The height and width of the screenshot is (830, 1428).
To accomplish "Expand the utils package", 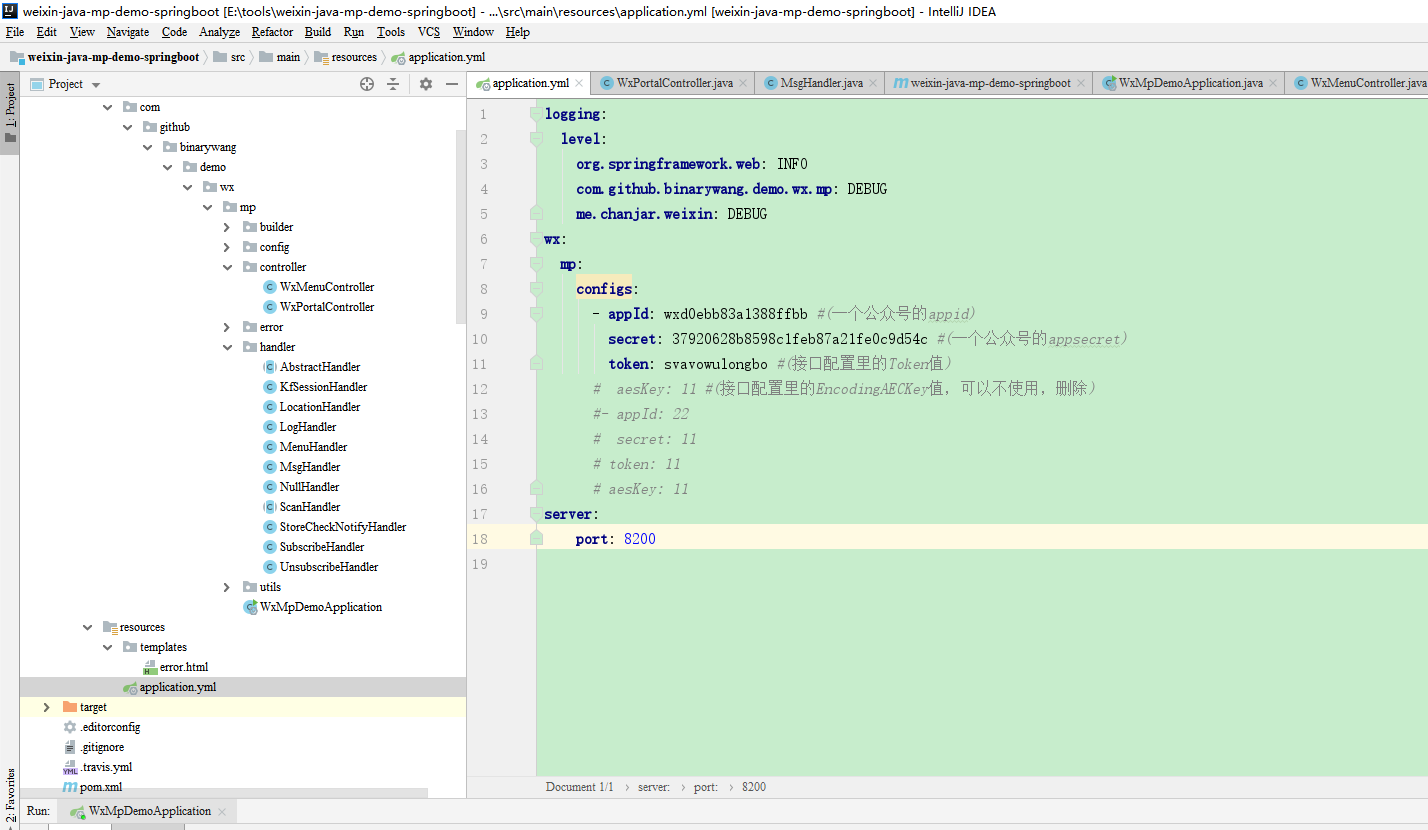I will click(227, 587).
